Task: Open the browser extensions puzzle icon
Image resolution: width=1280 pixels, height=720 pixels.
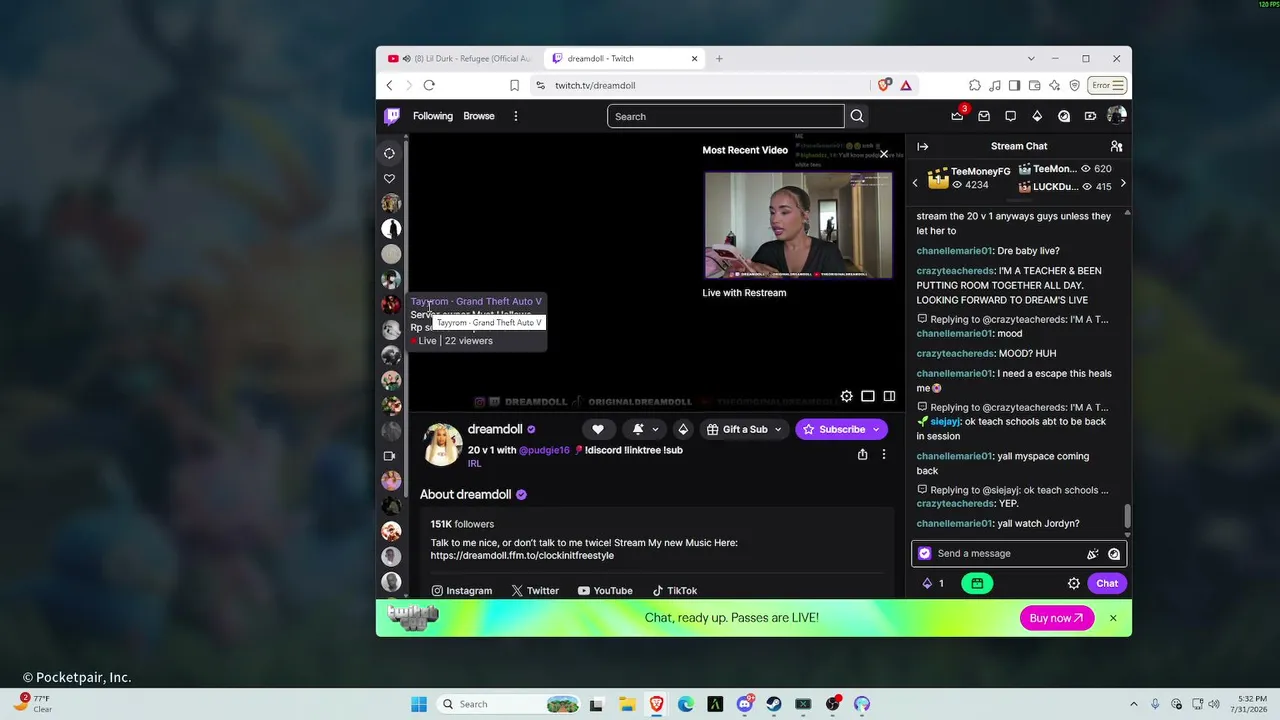Action: point(975,86)
